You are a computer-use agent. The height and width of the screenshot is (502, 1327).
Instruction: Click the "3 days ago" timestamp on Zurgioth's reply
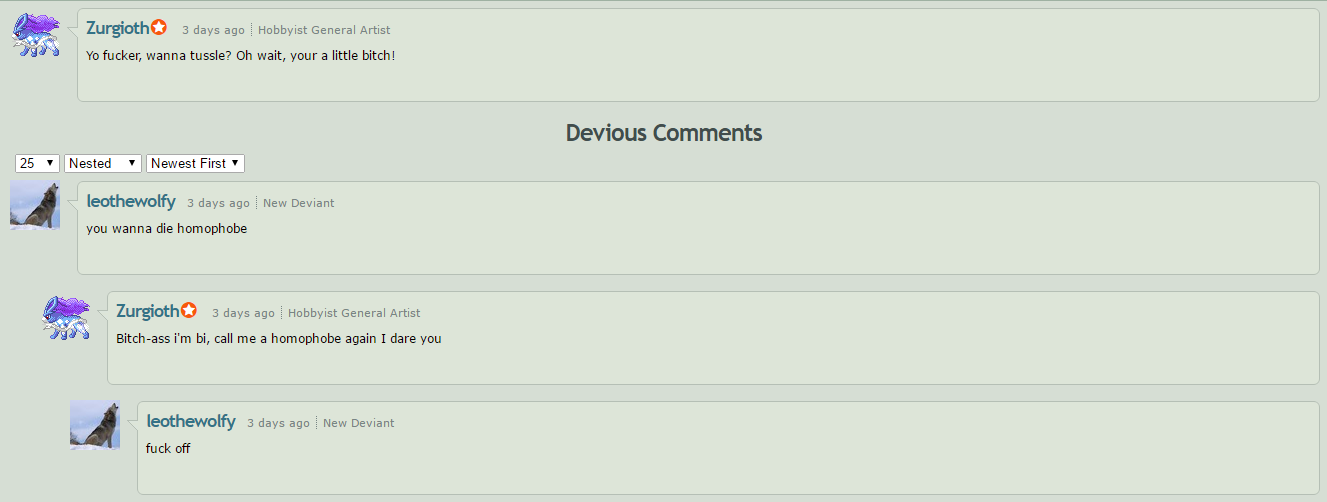[243, 314]
